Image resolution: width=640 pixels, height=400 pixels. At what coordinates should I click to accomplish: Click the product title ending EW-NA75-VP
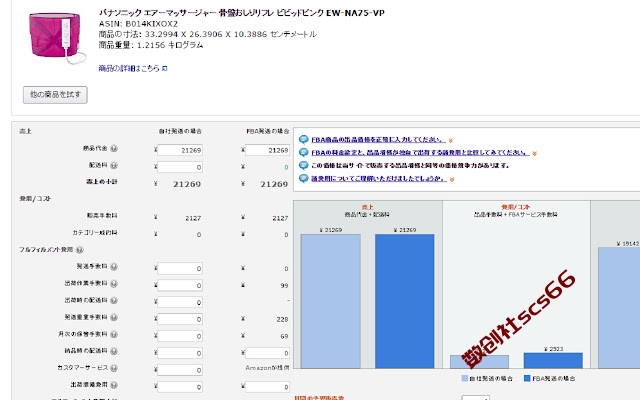point(242,13)
